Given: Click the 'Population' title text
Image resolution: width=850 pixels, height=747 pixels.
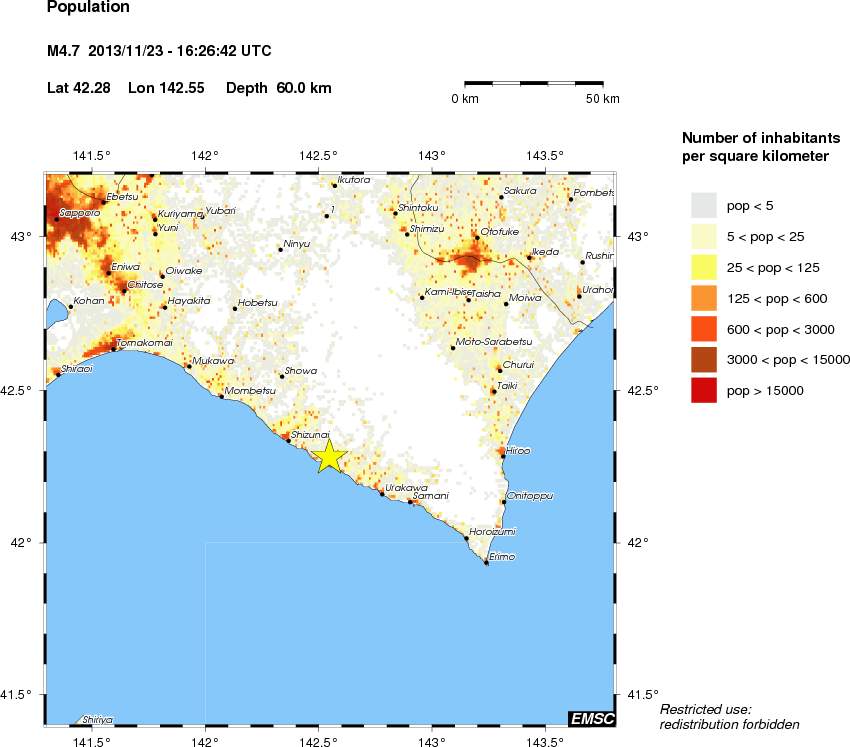Looking at the screenshot, I should pyautogui.click(x=88, y=8).
